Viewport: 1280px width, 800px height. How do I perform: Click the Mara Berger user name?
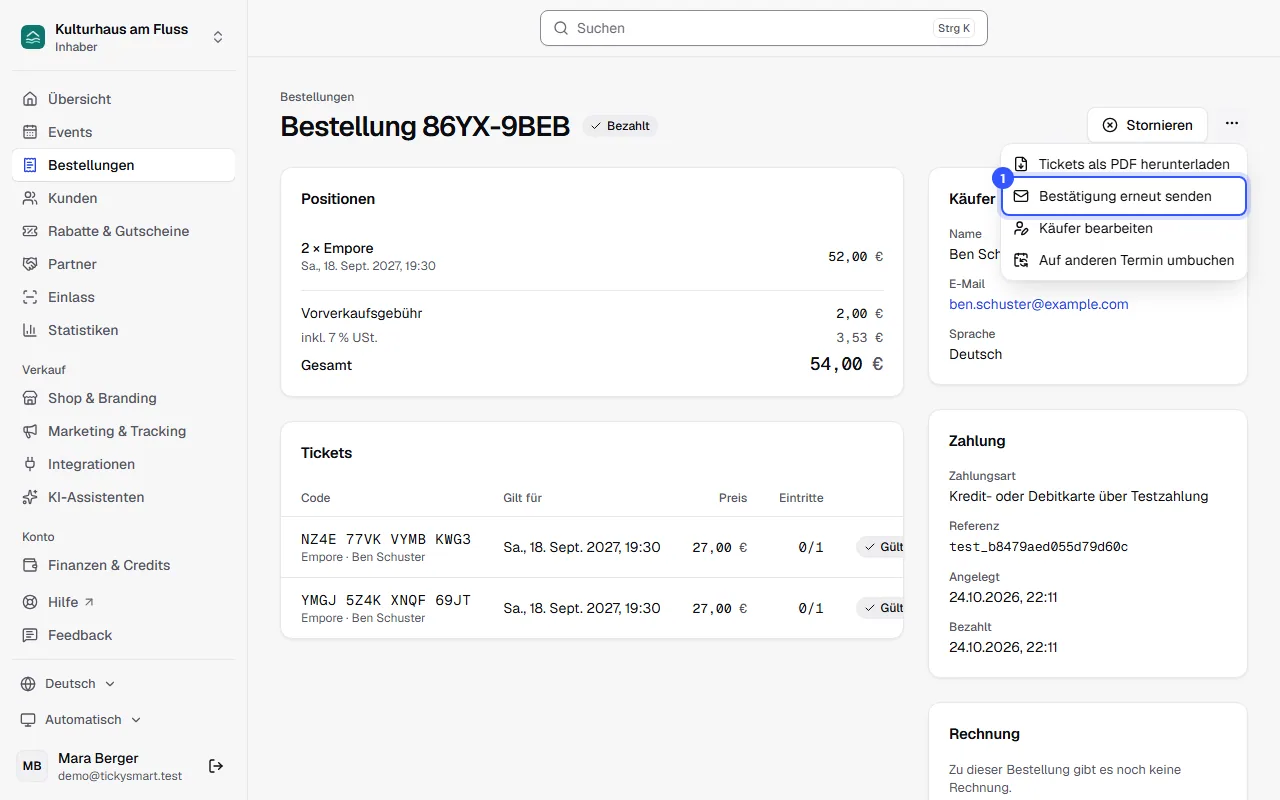(x=98, y=758)
